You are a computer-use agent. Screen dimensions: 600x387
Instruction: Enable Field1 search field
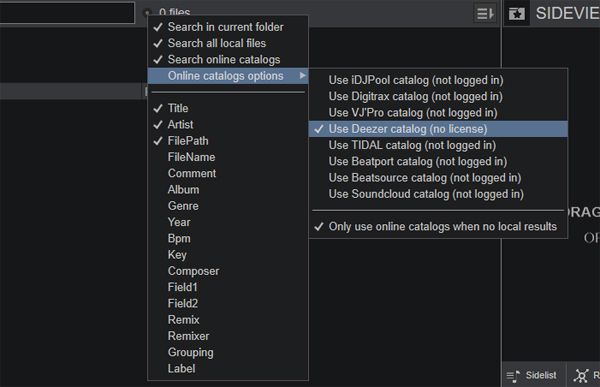click(228, 287)
